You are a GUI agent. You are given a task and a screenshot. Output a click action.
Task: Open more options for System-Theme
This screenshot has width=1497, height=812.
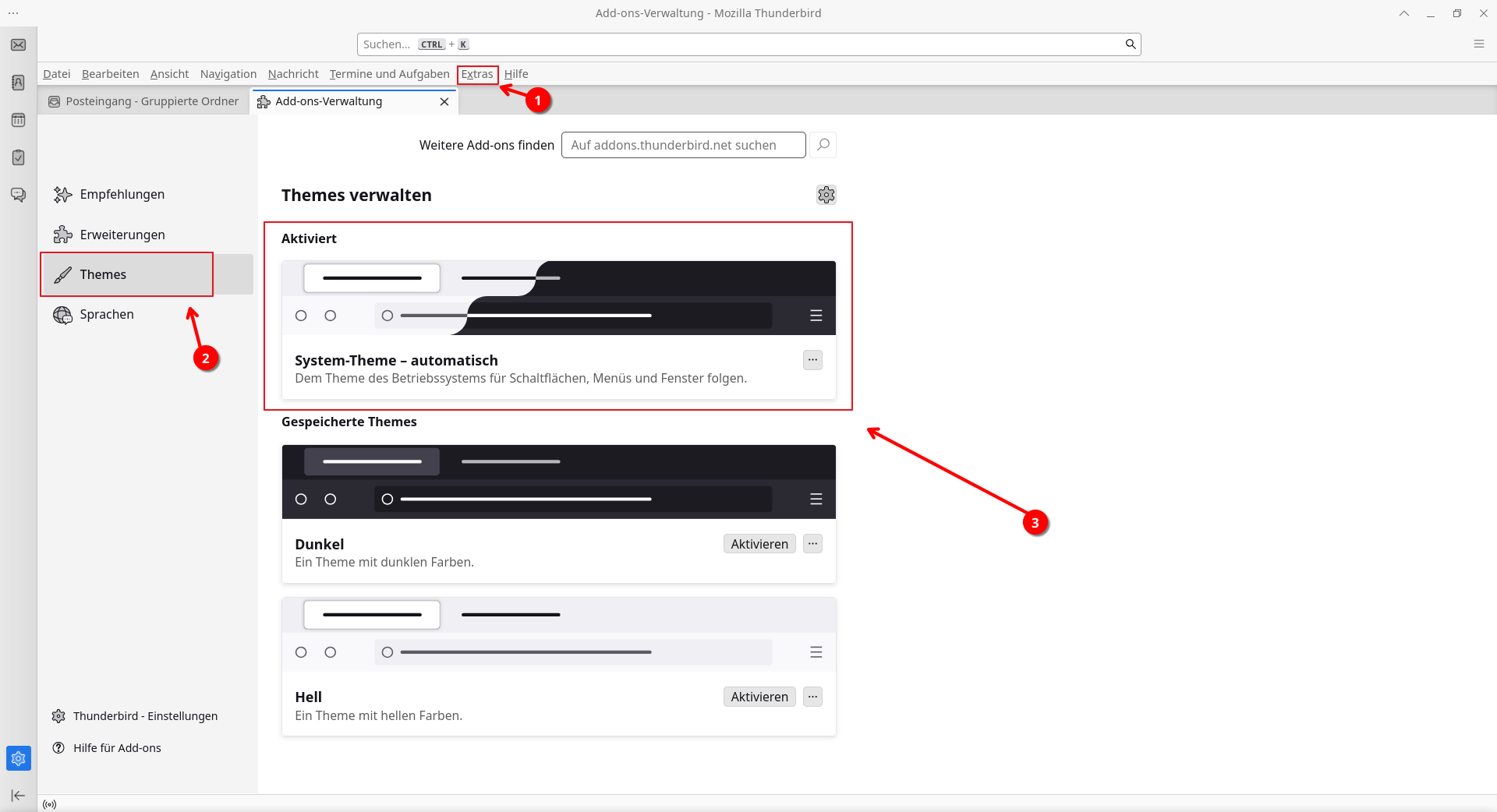(812, 360)
